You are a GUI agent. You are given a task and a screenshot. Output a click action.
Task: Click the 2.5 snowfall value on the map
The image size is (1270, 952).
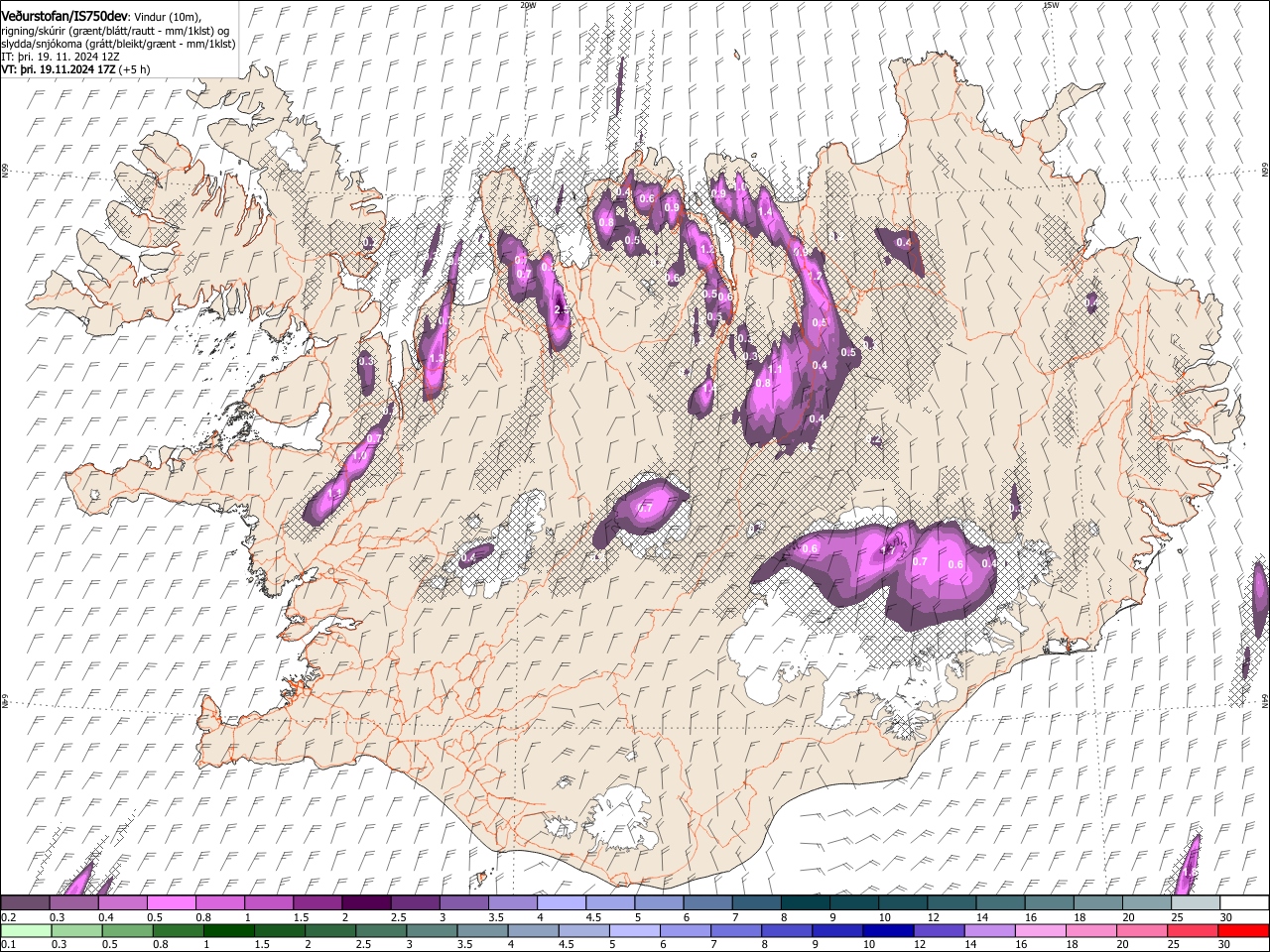point(562,310)
